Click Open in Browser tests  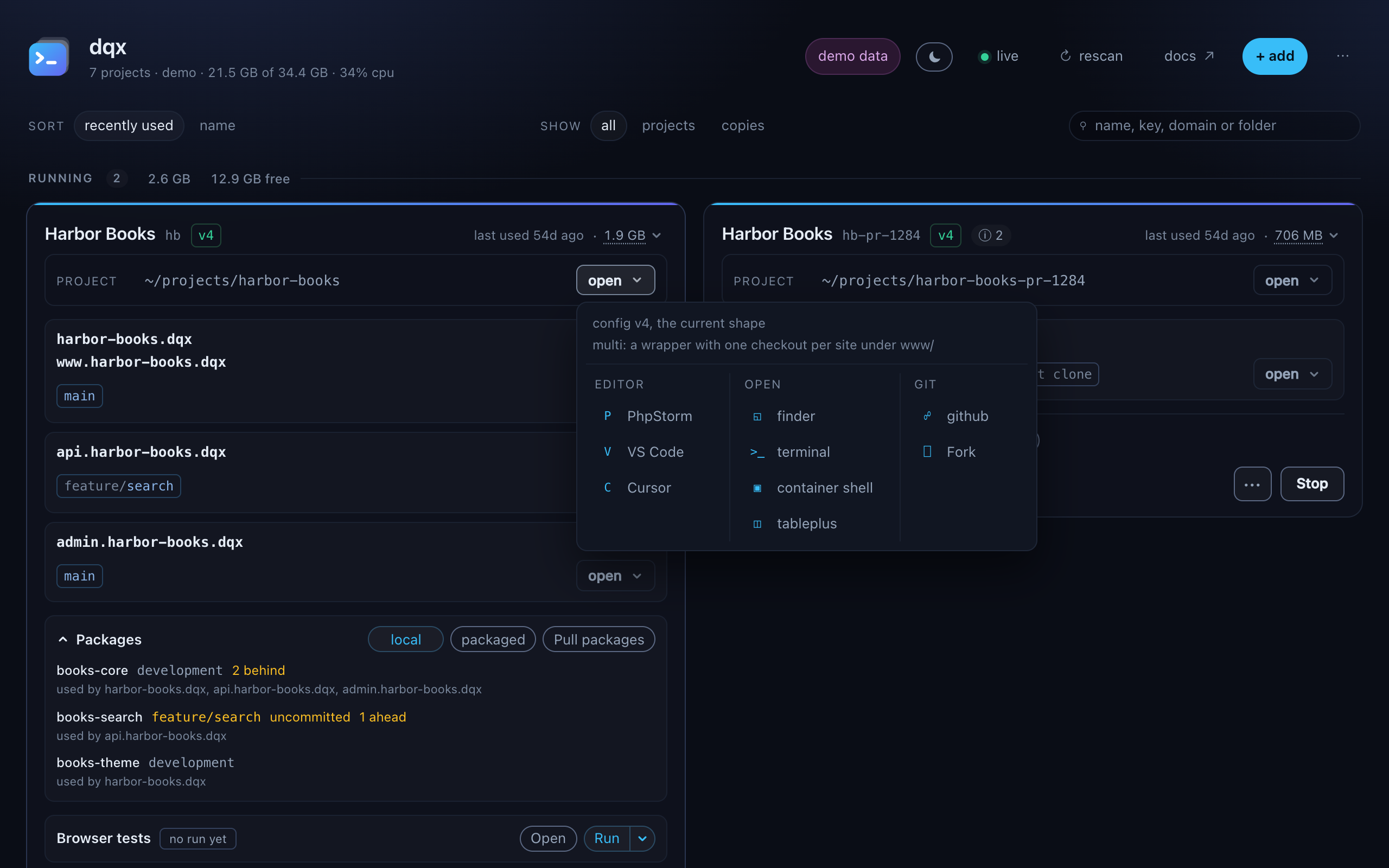548,839
